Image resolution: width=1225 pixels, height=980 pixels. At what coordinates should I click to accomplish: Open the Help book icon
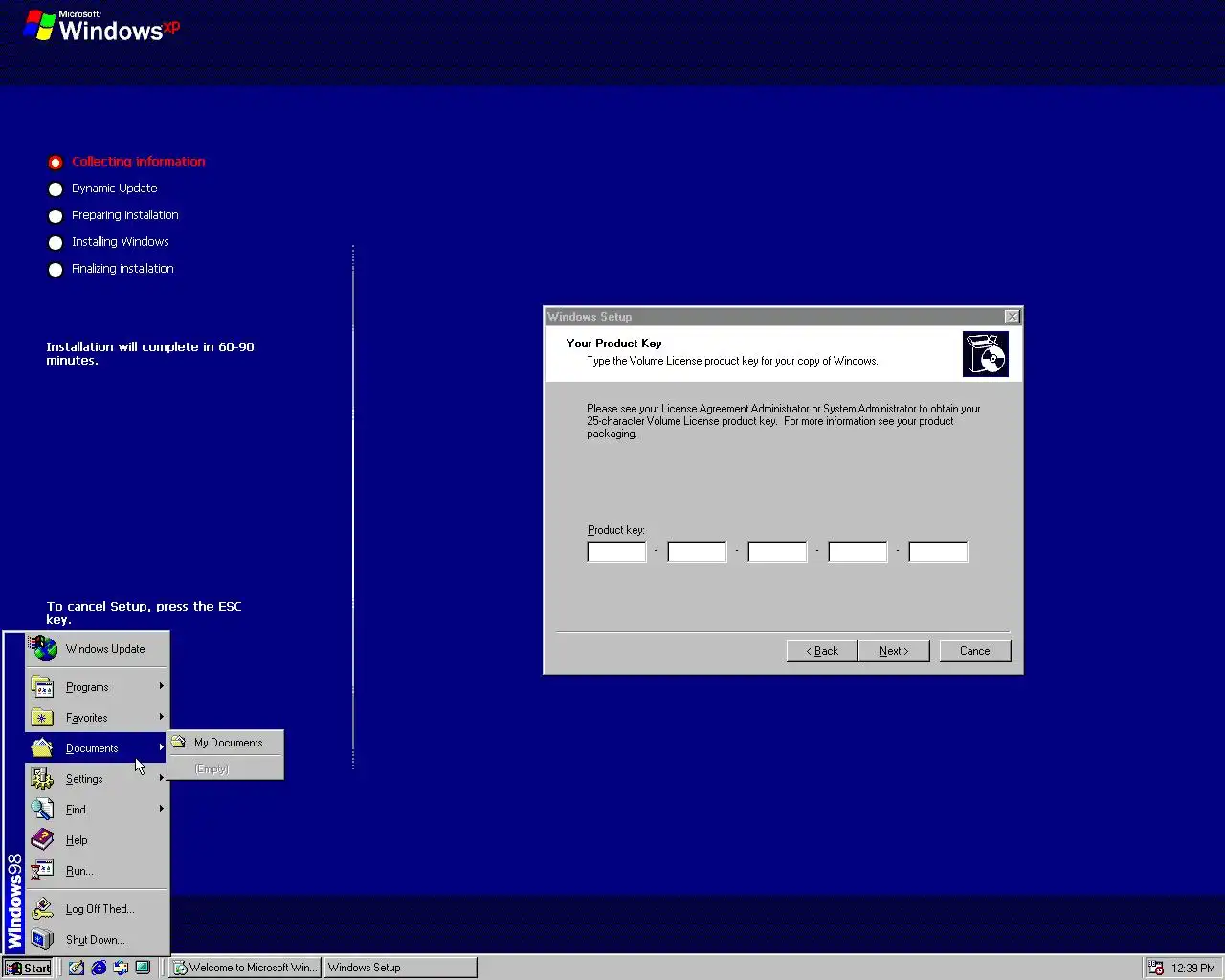point(42,840)
